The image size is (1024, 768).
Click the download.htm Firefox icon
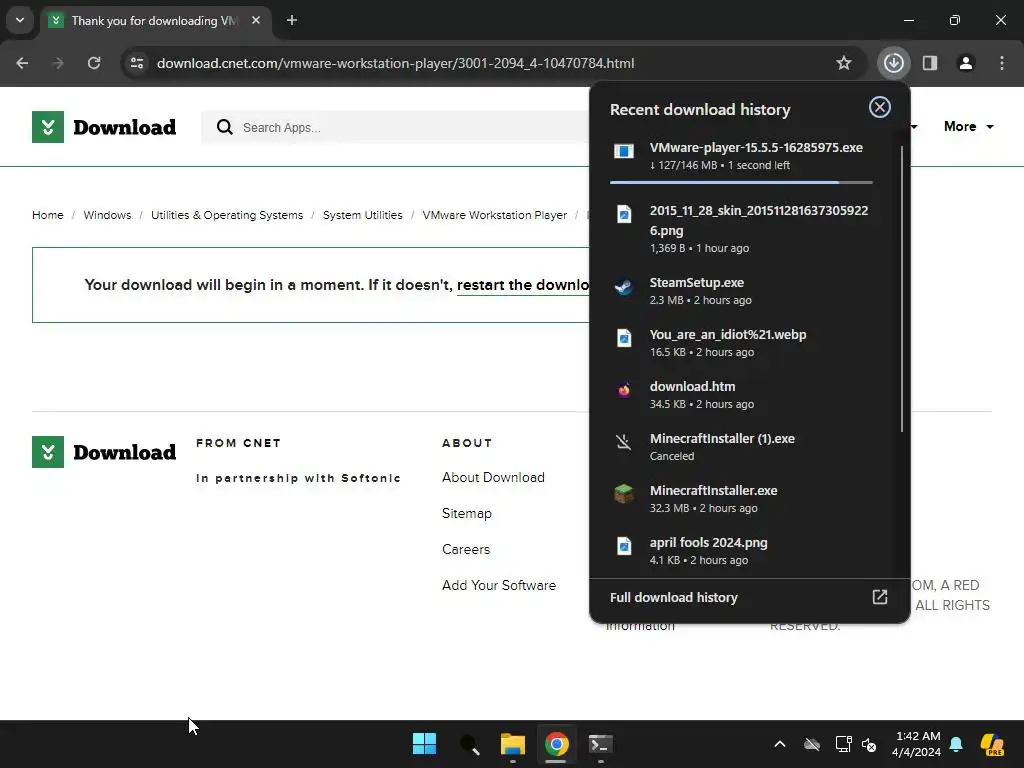point(624,390)
